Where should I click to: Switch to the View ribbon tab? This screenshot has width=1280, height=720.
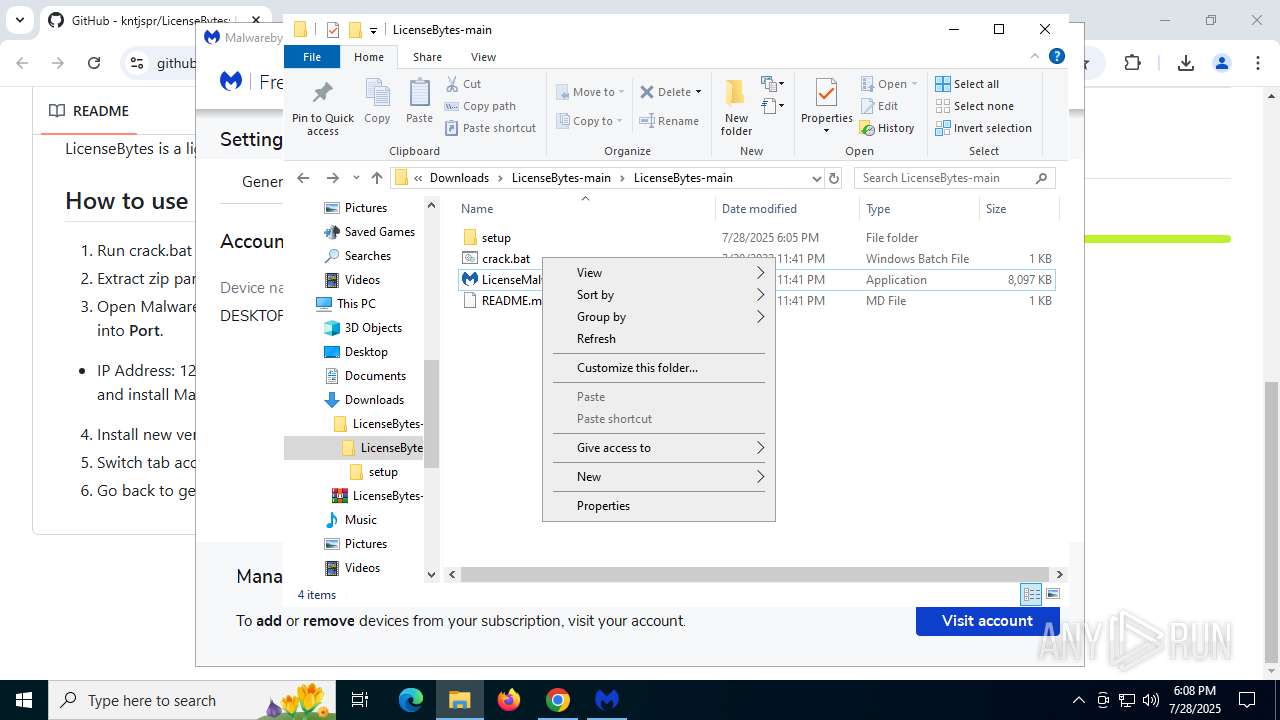483,57
